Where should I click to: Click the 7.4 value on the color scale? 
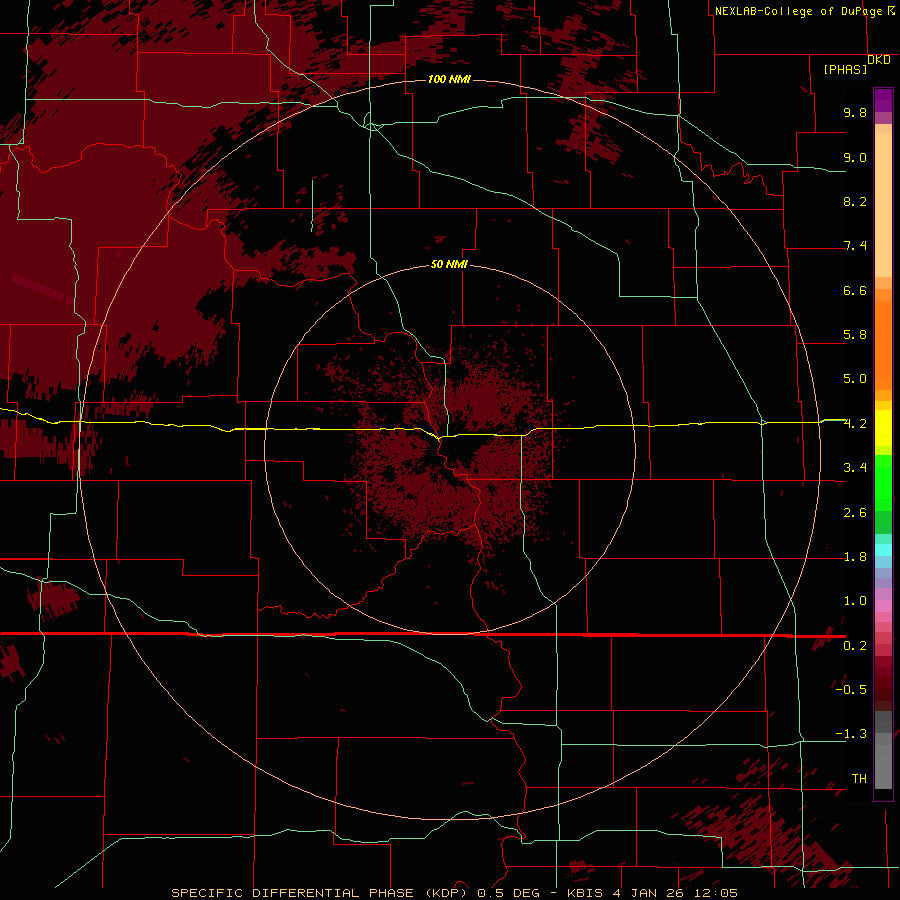click(855, 246)
